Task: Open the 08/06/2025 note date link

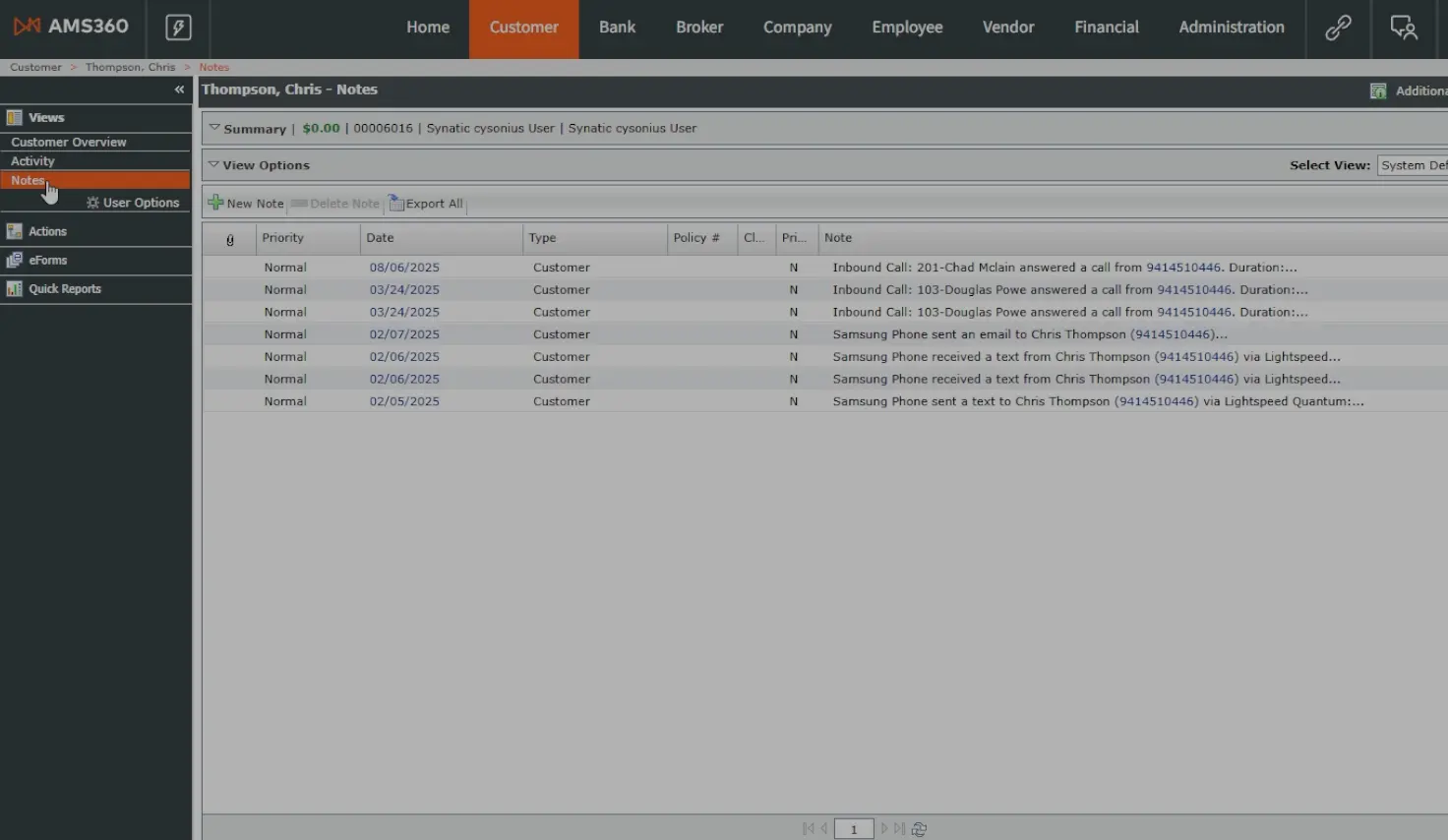Action: pyautogui.click(x=404, y=268)
